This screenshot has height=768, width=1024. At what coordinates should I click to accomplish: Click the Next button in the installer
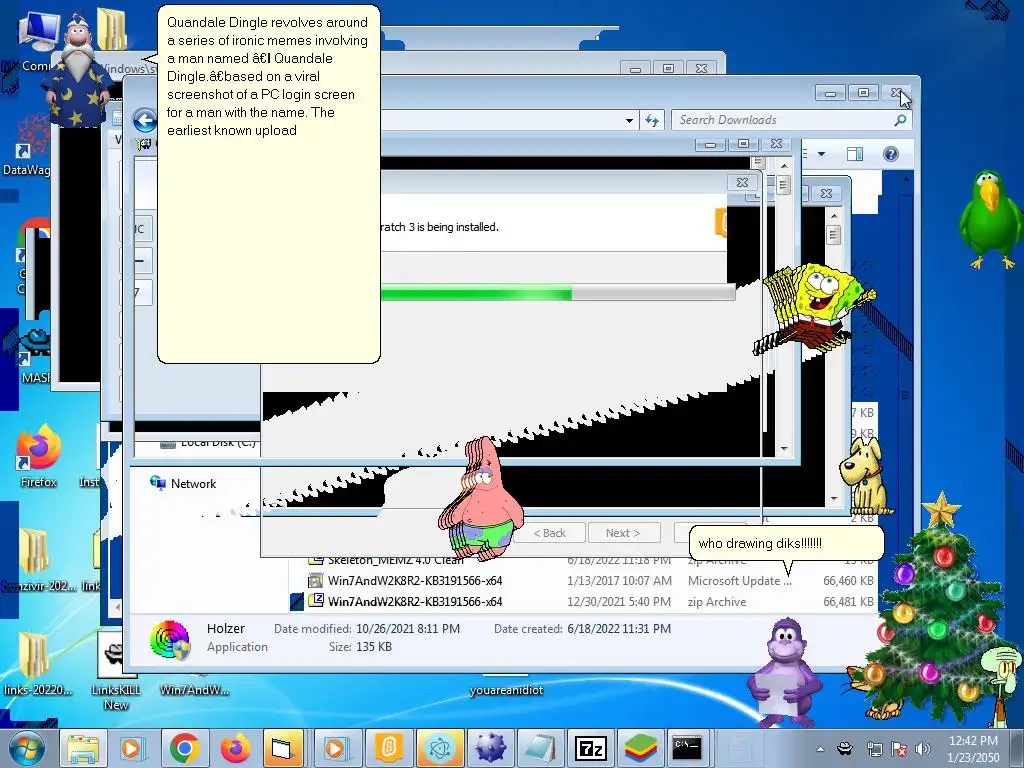(x=624, y=533)
